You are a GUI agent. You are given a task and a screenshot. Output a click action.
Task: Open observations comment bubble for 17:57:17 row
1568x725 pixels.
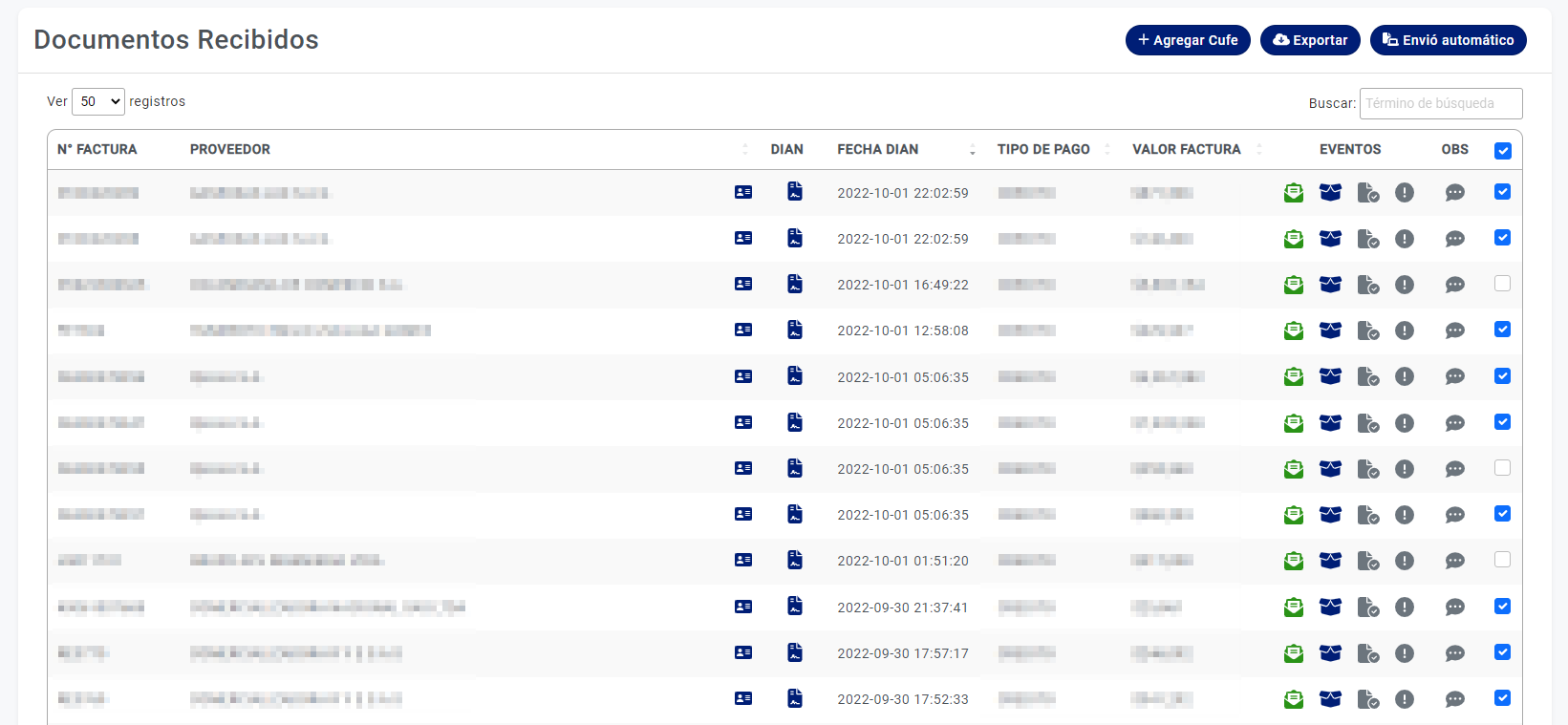point(1454,653)
